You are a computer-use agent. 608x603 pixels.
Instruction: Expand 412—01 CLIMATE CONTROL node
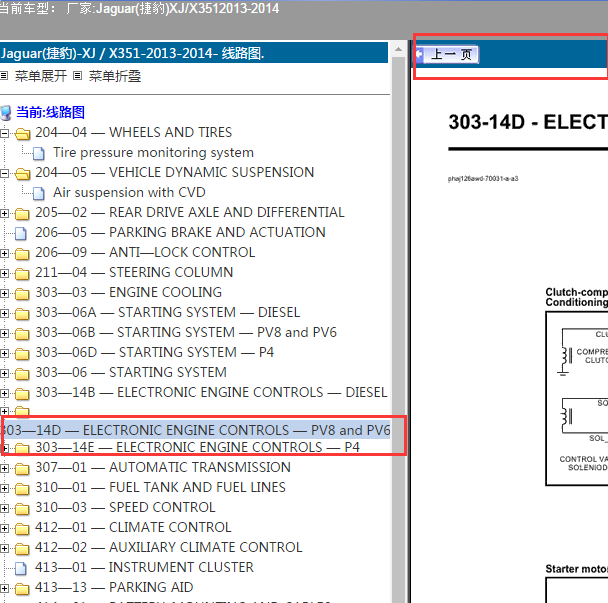click(4, 529)
